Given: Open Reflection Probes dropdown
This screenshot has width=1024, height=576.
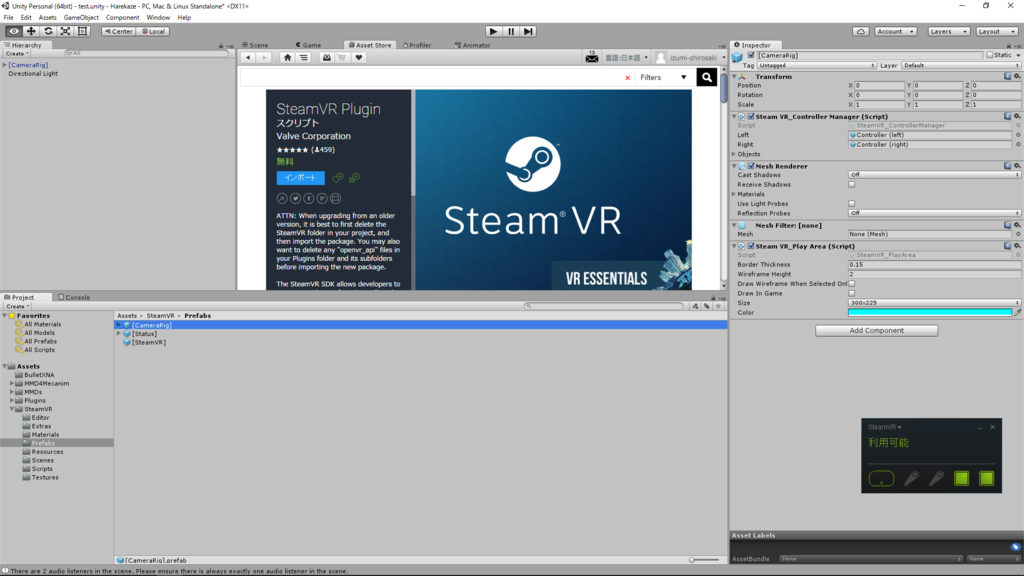Looking at the screenshot, I should [x=934, y=214].
